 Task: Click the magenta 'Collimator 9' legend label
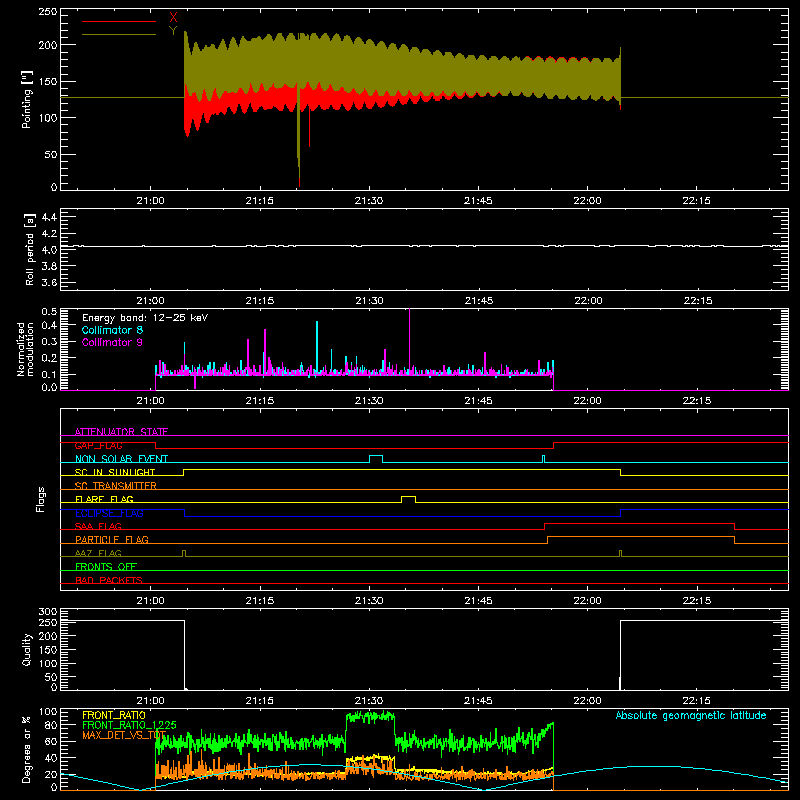click(x=112, y=342)
